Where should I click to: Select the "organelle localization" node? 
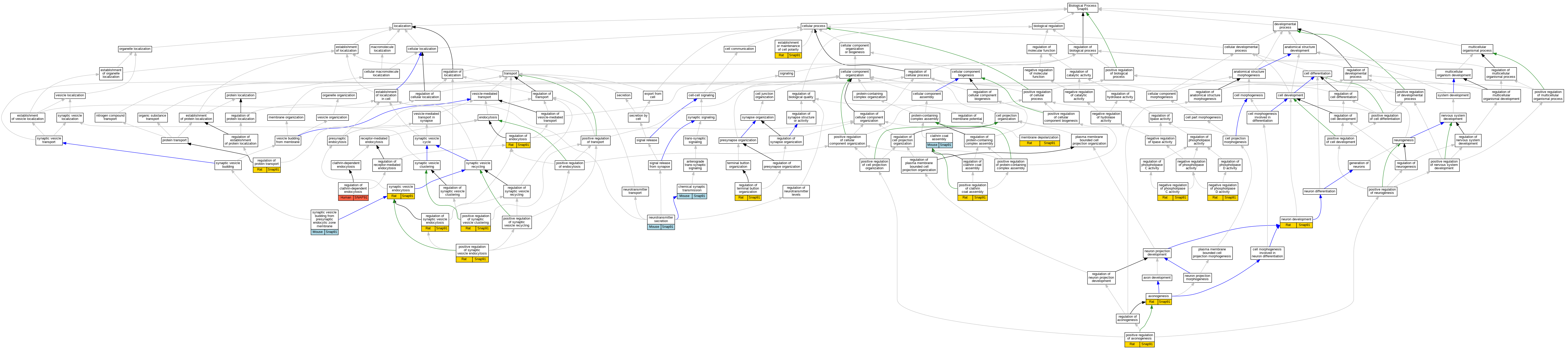pyautogui.click(x=134, y=49)
